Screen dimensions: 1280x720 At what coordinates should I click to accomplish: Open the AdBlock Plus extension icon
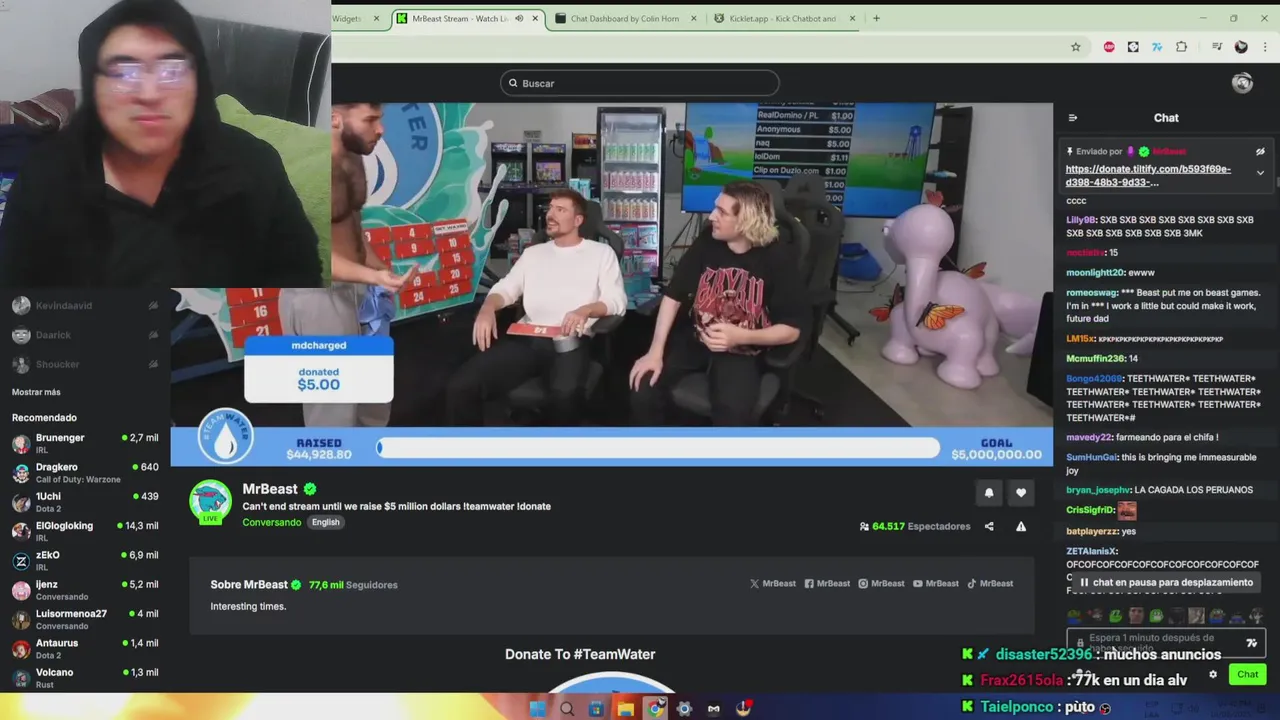(1109, 47)
